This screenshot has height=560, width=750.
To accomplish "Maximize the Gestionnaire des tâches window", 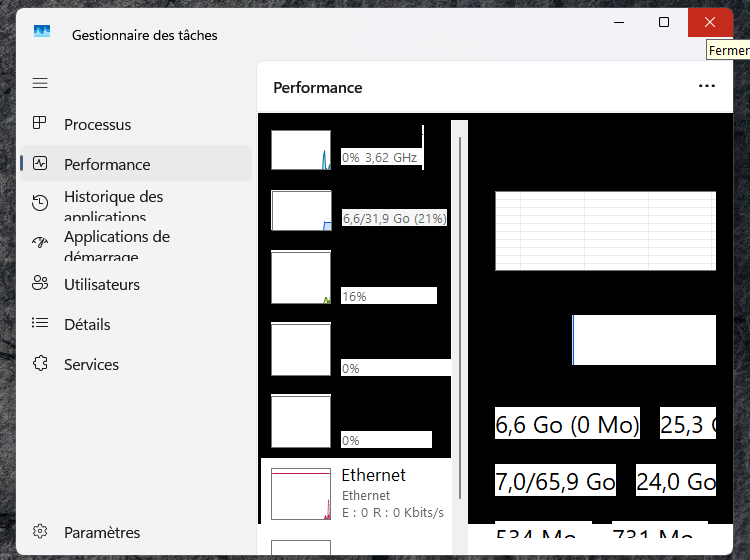I will tap(664, 22).
